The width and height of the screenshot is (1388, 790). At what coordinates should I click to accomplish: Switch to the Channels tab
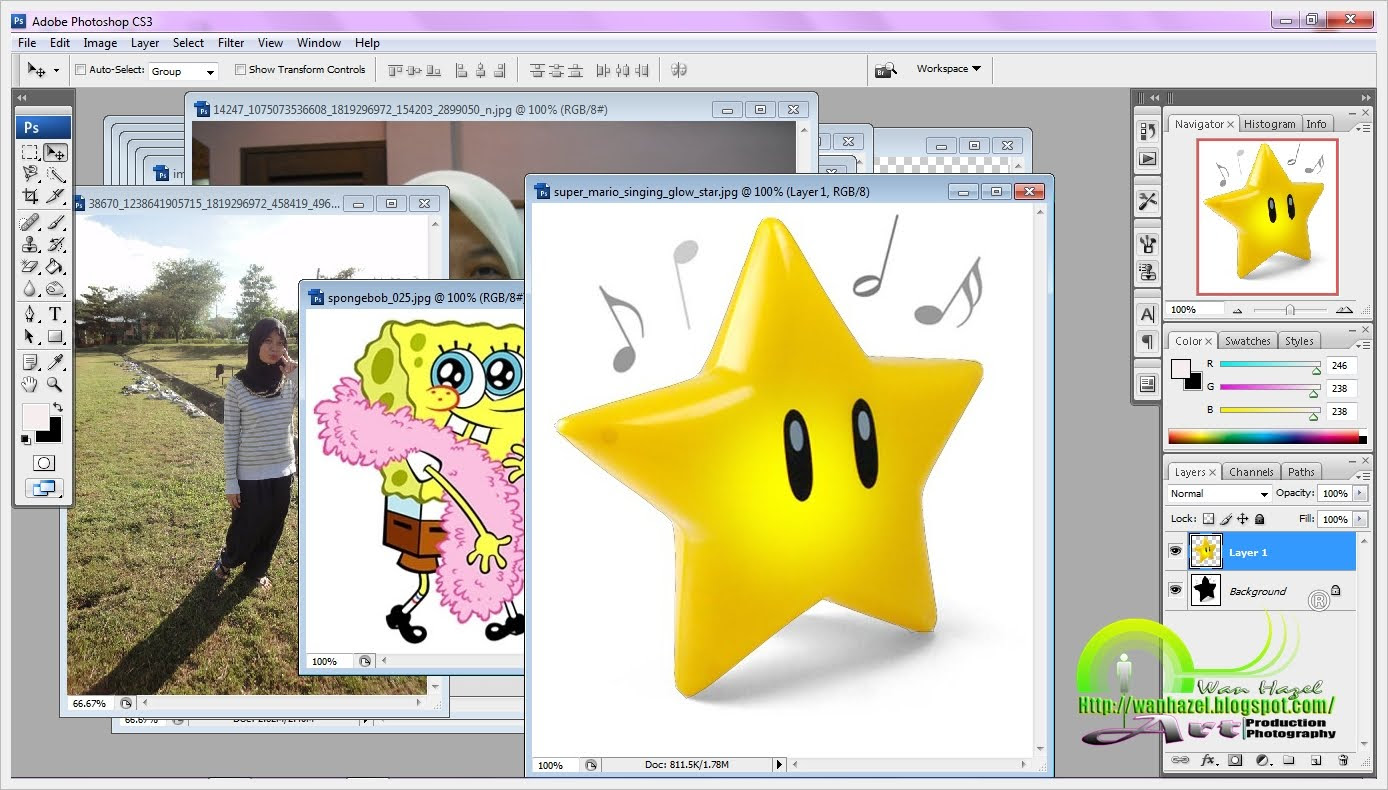point(1251,472)
